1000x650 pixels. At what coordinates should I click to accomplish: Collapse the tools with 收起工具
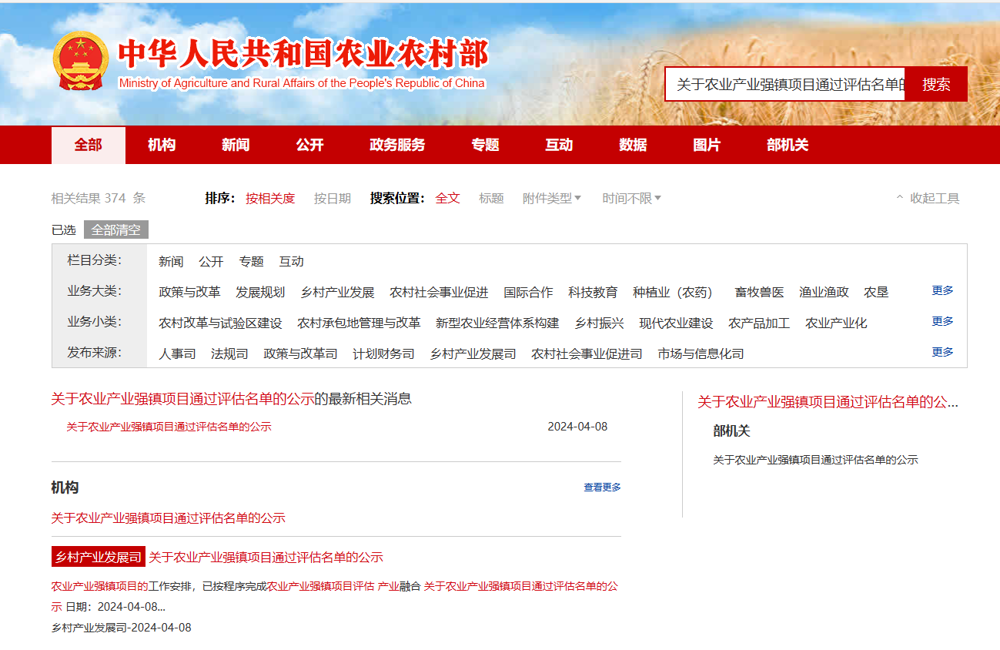click(927, 198)
